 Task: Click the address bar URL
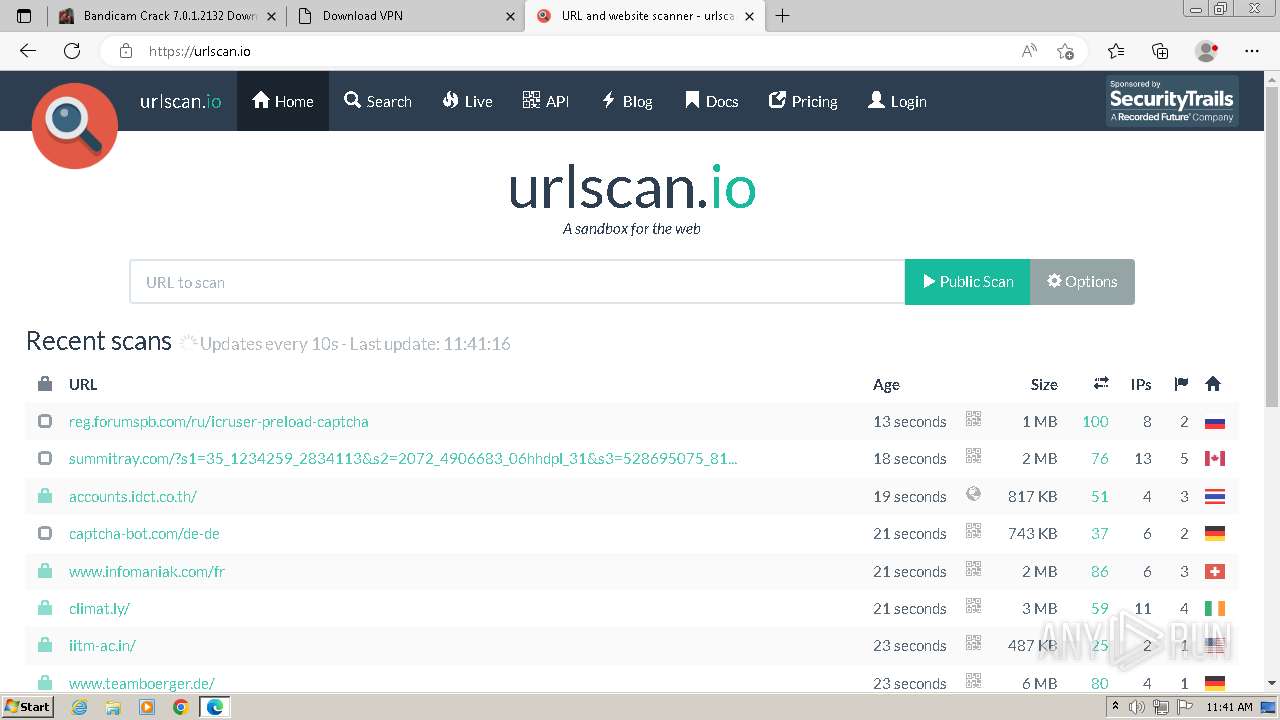[200, 51]
